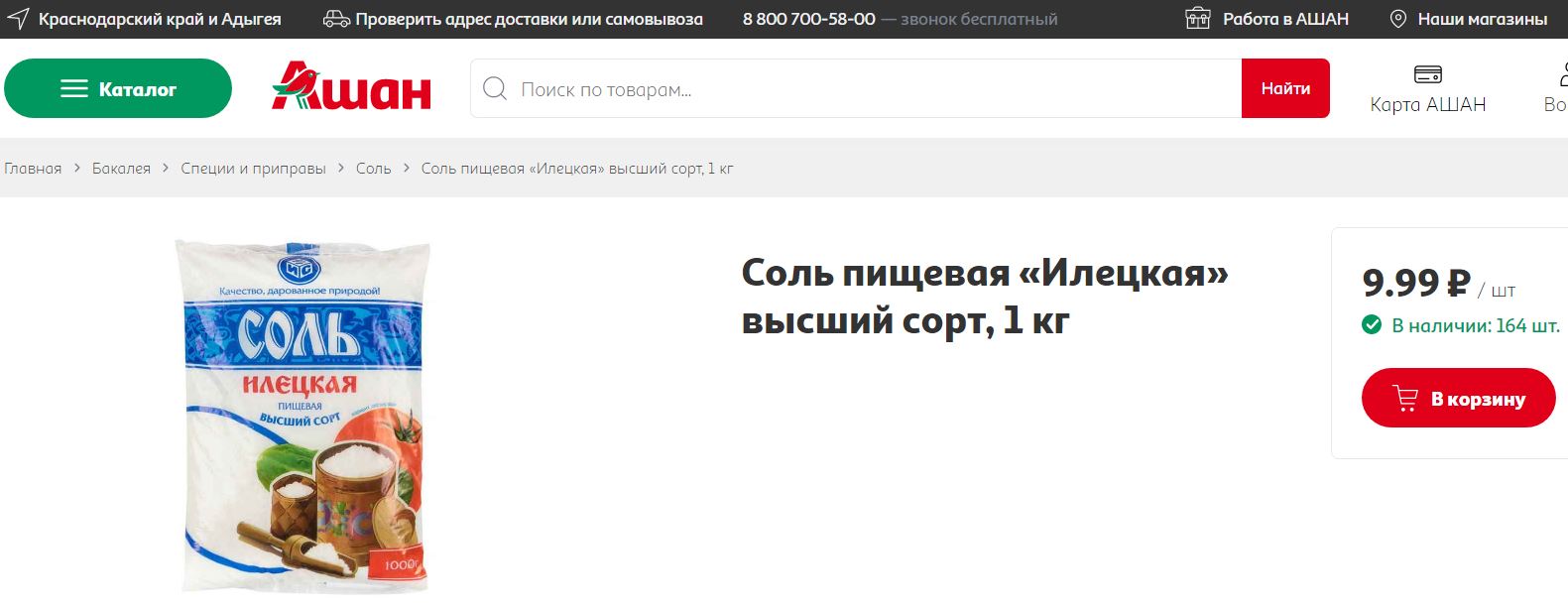
Task: Click the Карта АШАН card icon
Action: 1428,74
